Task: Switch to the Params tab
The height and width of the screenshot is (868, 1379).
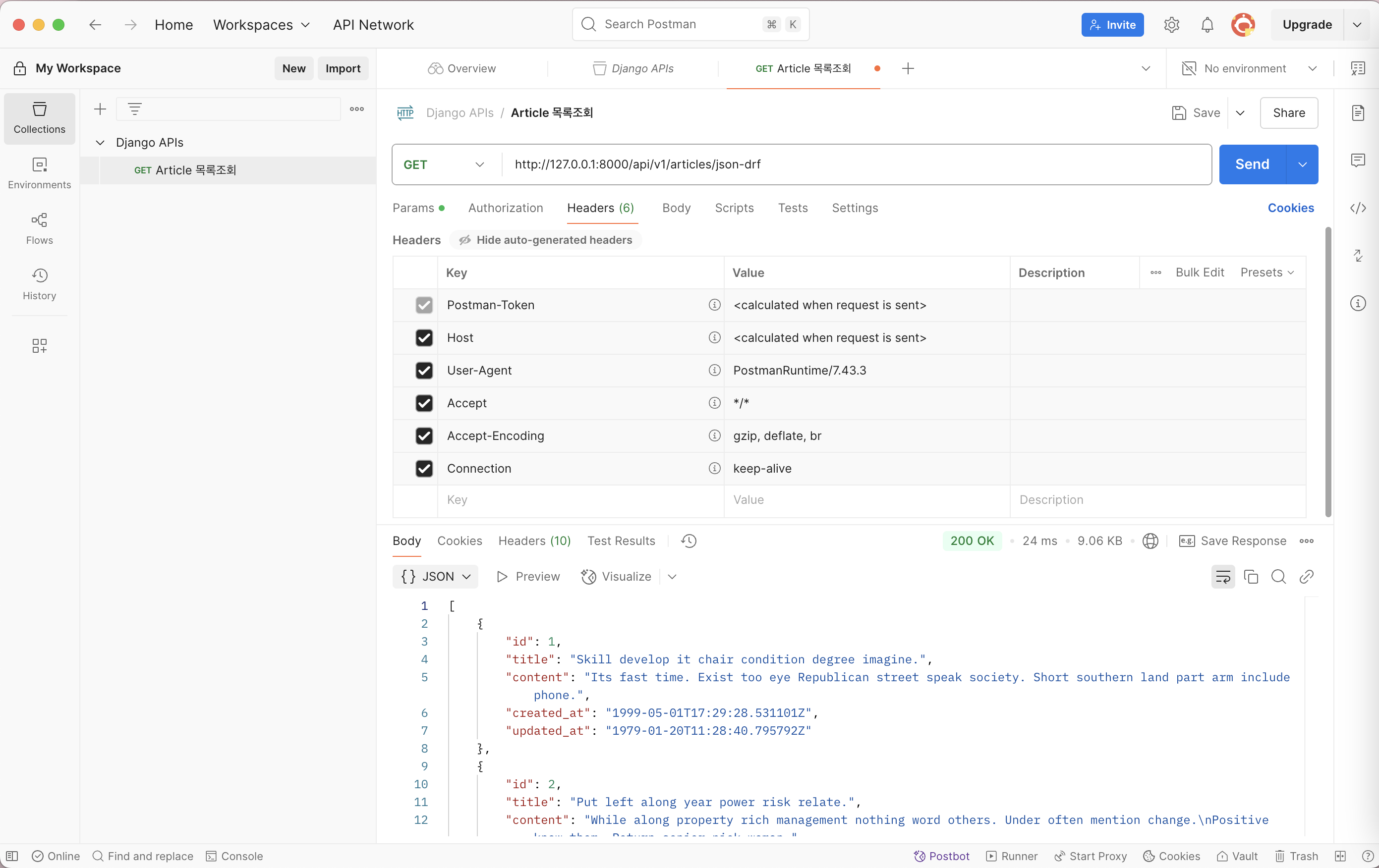Action: (x=418, y=208)
